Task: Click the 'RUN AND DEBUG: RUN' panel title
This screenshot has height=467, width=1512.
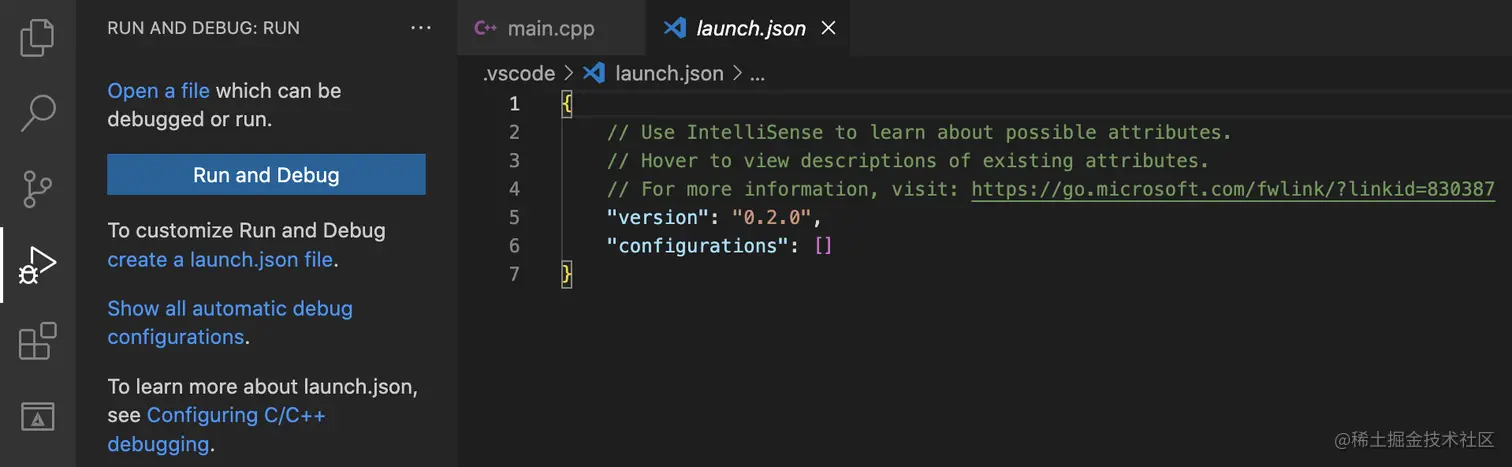Action: coord(203,28)
